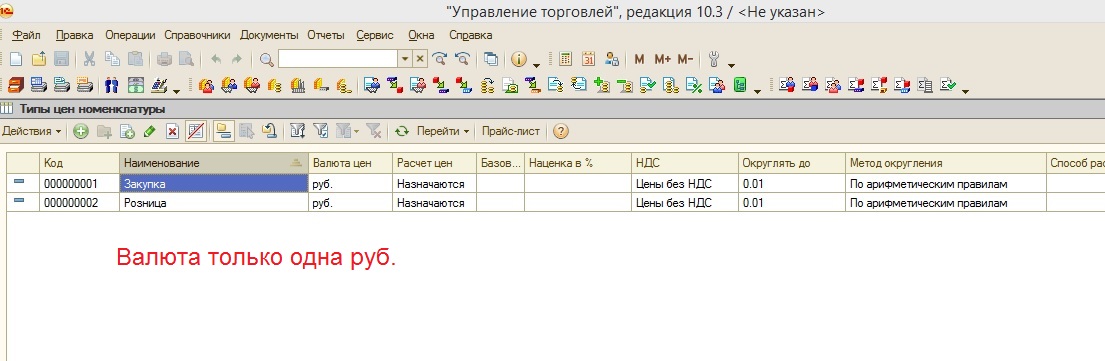Open the calculator icon in main toolbar
The height and width of the screenshot is (361, 1105).
[x=564, y=59]
